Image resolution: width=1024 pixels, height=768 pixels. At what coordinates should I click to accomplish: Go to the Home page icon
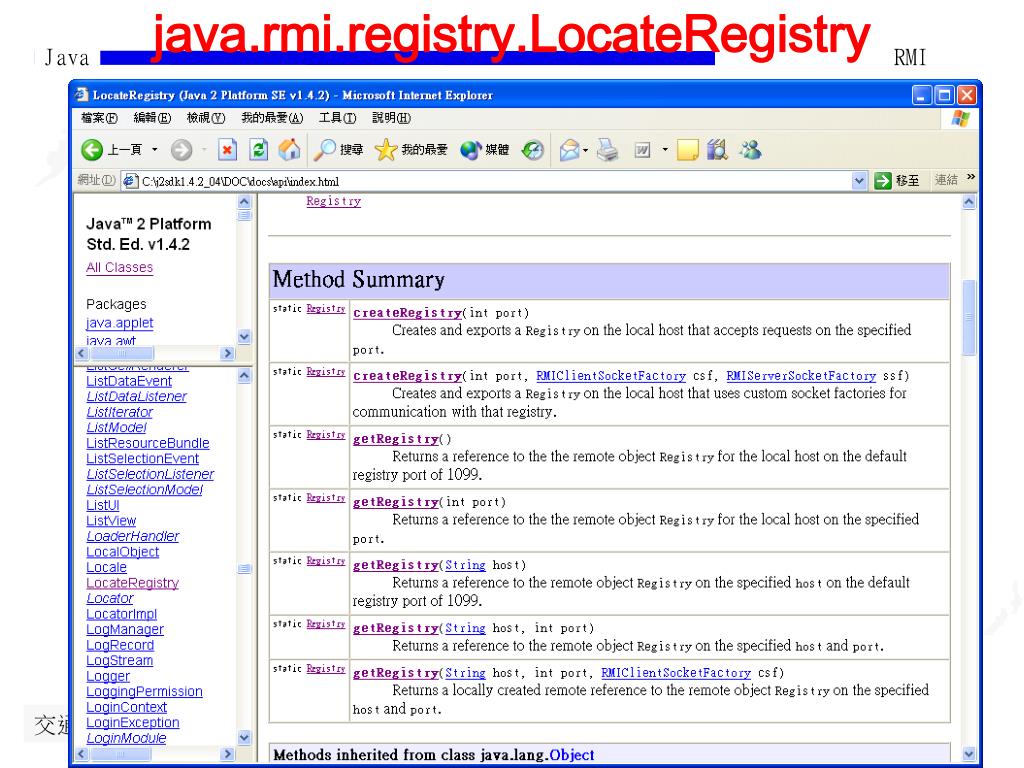pos(289,150)
